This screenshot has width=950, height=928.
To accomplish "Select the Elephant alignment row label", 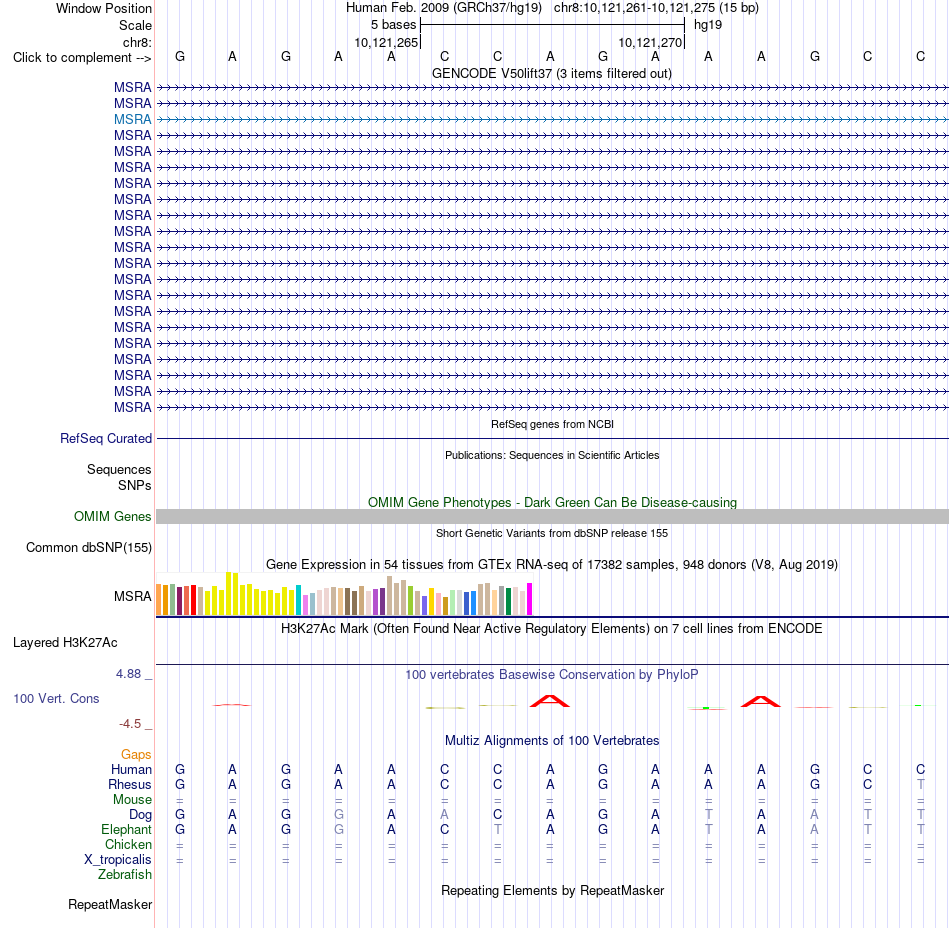I will point(126,829).
